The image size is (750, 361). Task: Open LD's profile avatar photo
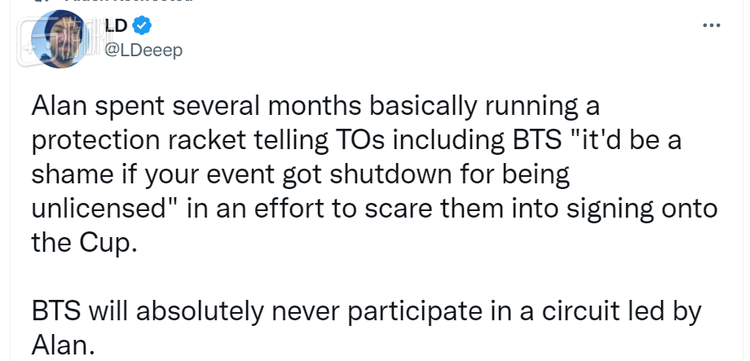60,39
